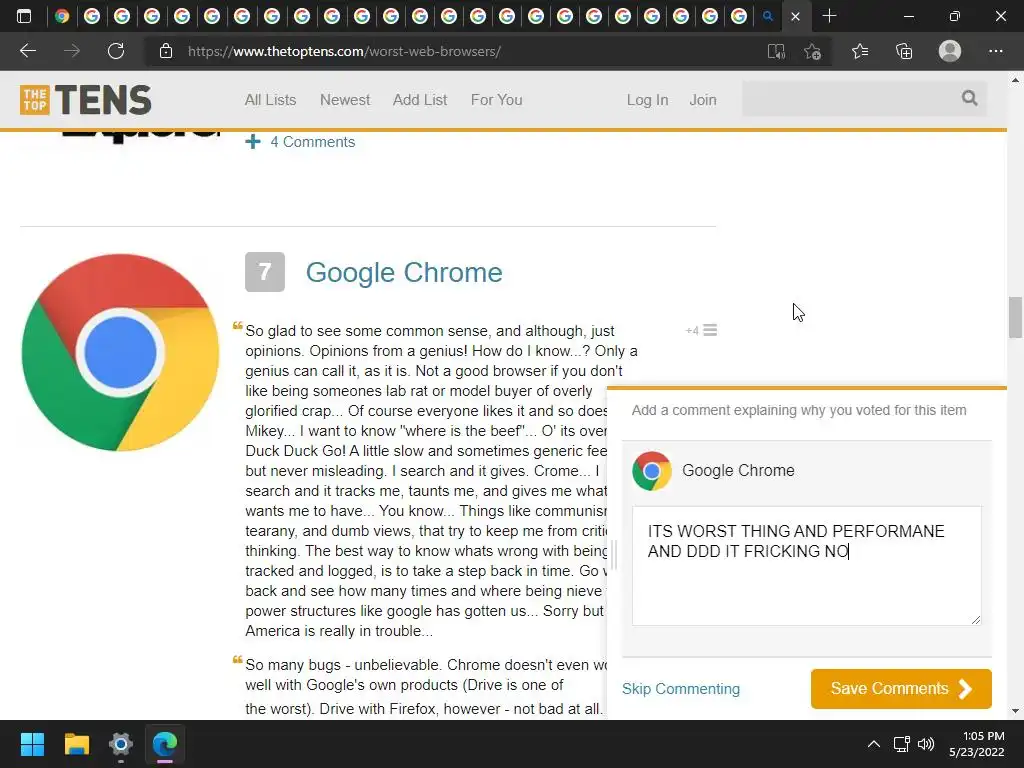The image size is (1024, 768).
Task: Open the Favorites list
Action: [860, 51]
